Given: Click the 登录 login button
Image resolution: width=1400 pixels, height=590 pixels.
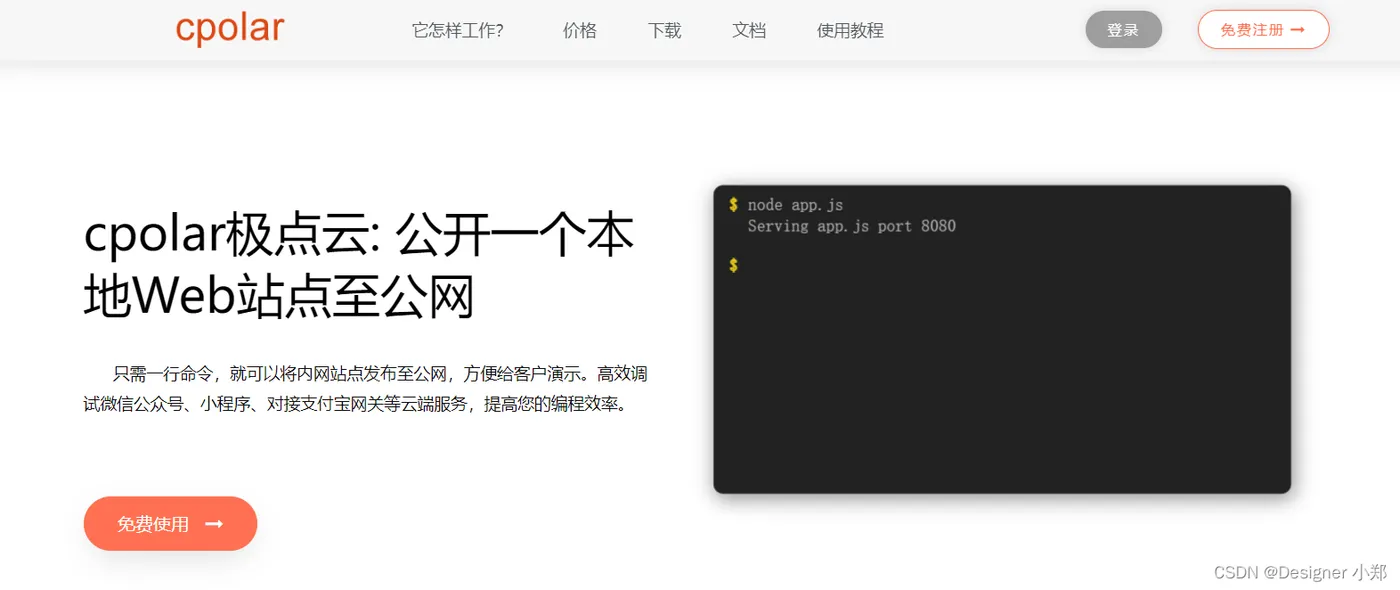Looking at the screenshot, I should pyautogui.click(x=1123, y=30).
